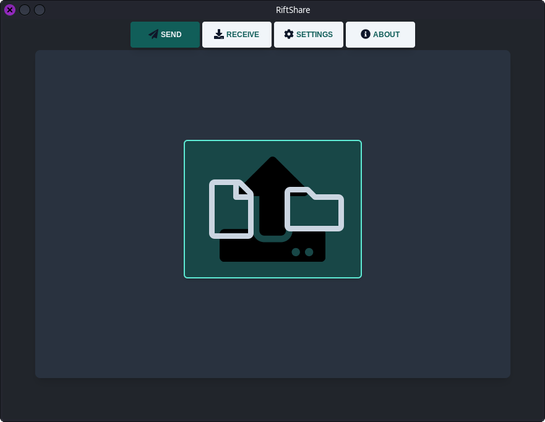This screenshot has width=545, height=422.
Task: Switch to the Send tab
Action: click(165, 34)
